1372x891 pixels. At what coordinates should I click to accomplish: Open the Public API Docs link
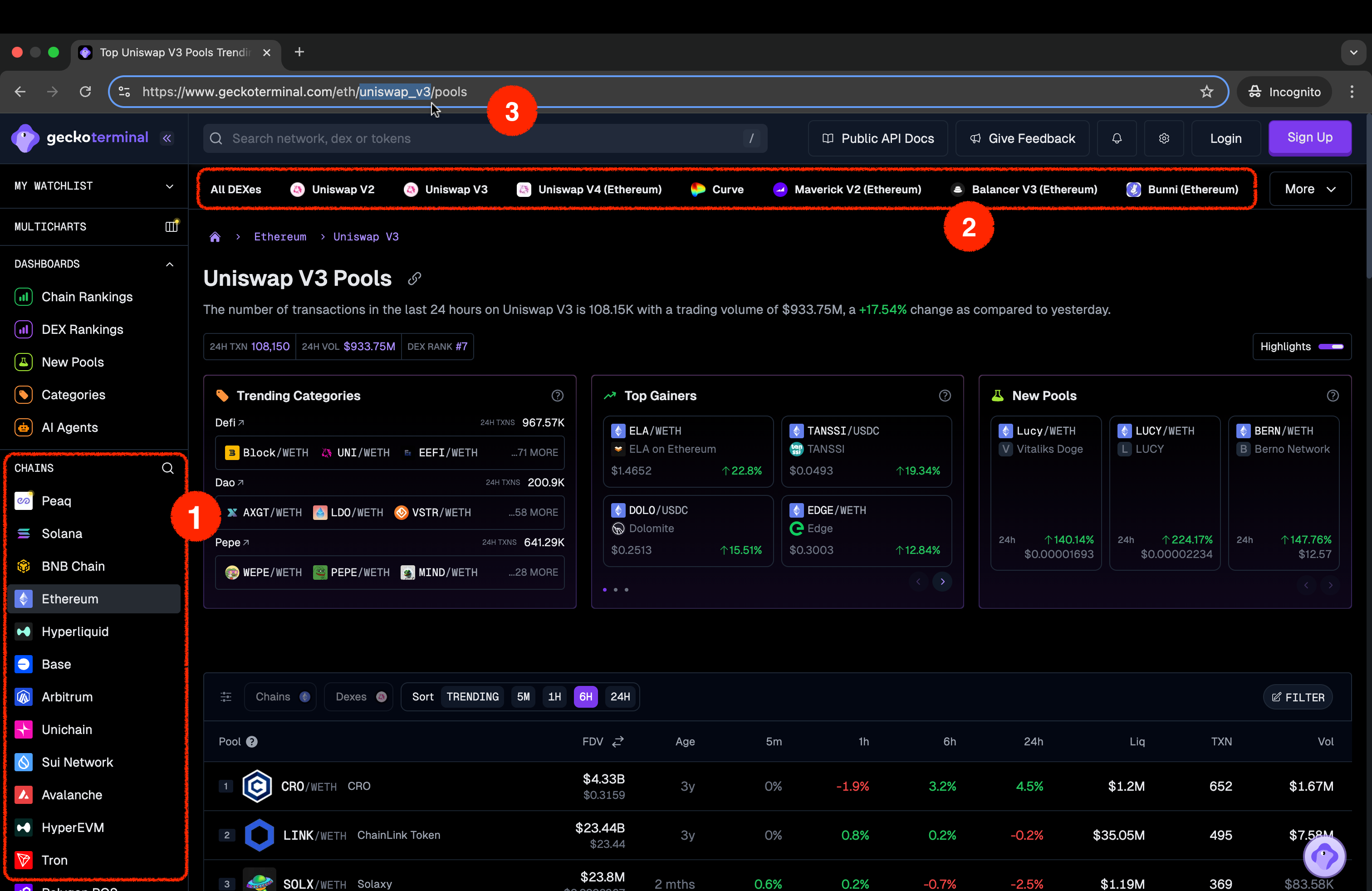[x=877, y=138]
